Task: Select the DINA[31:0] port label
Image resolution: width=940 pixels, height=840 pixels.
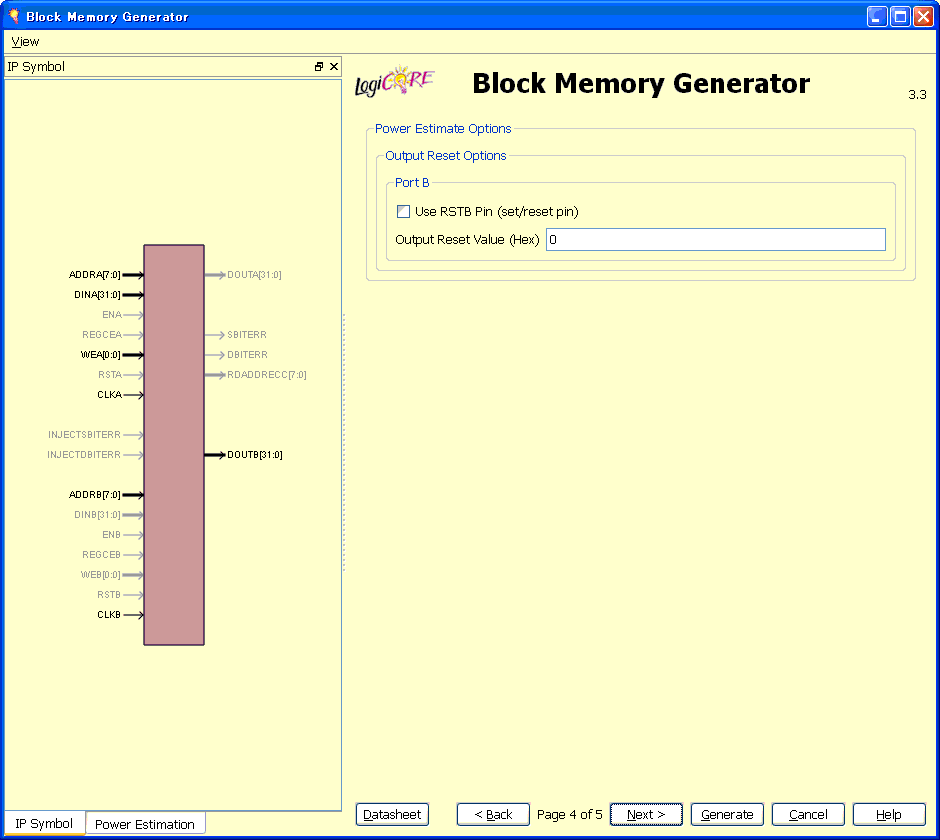Action: coord(97,294)
